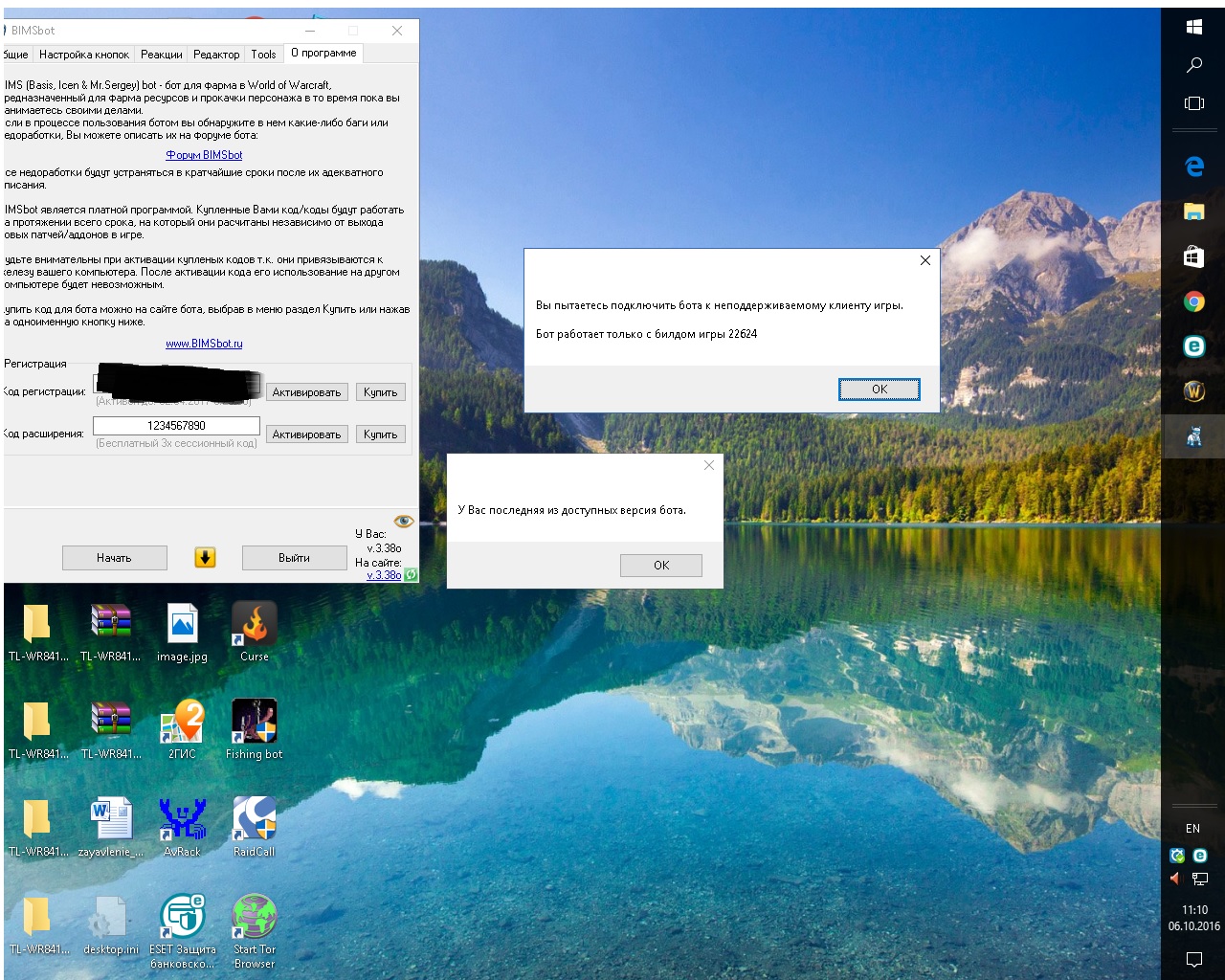Viewport: 1225px width, 980px height.
Task: Click the extension code input field
Action: [x=176, y=426]
